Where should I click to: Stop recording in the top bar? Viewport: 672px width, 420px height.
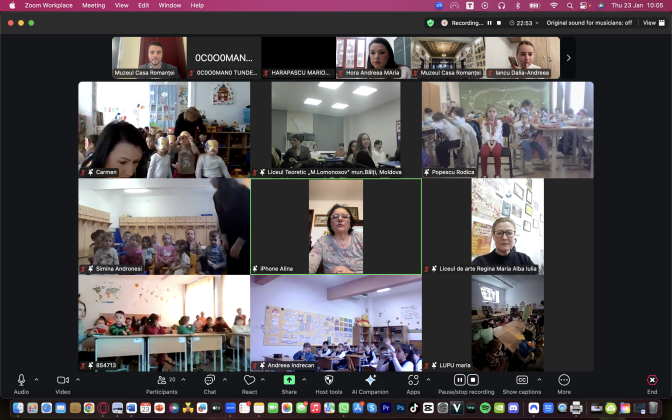[x=501, y=22]
